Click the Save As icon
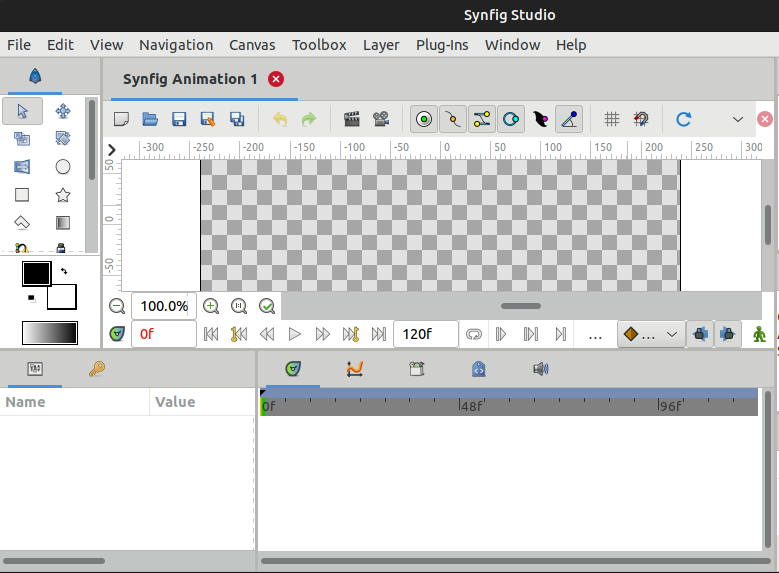Screen dimensions: 779x573 [x=208, y=119]
